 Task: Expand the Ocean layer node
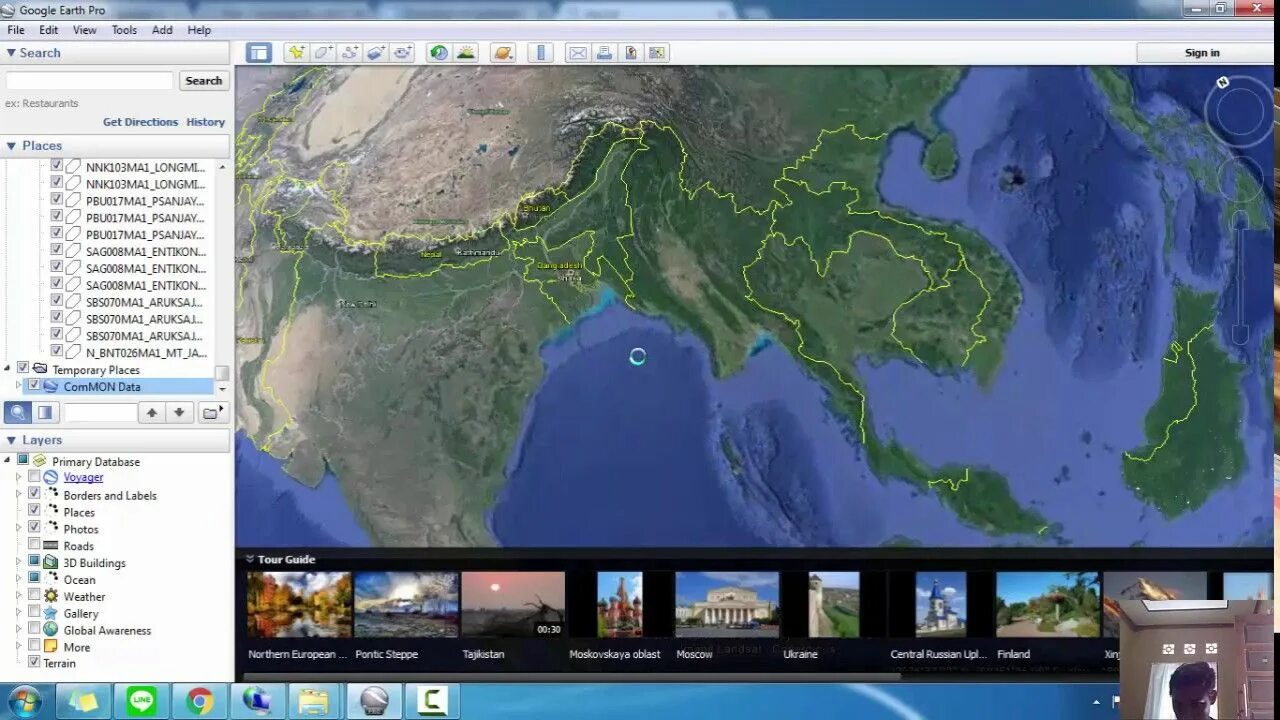tap(18, 579)
